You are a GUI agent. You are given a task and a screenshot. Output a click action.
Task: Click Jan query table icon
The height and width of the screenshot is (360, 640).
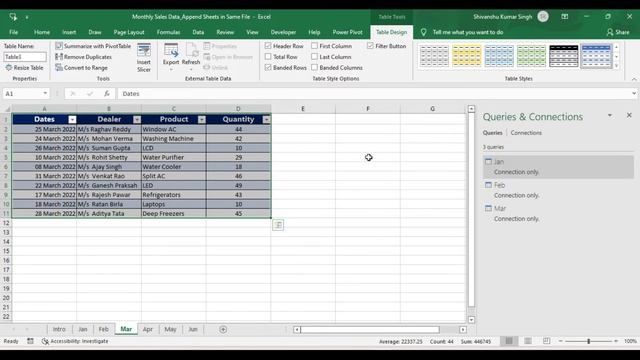click(488, 162)
